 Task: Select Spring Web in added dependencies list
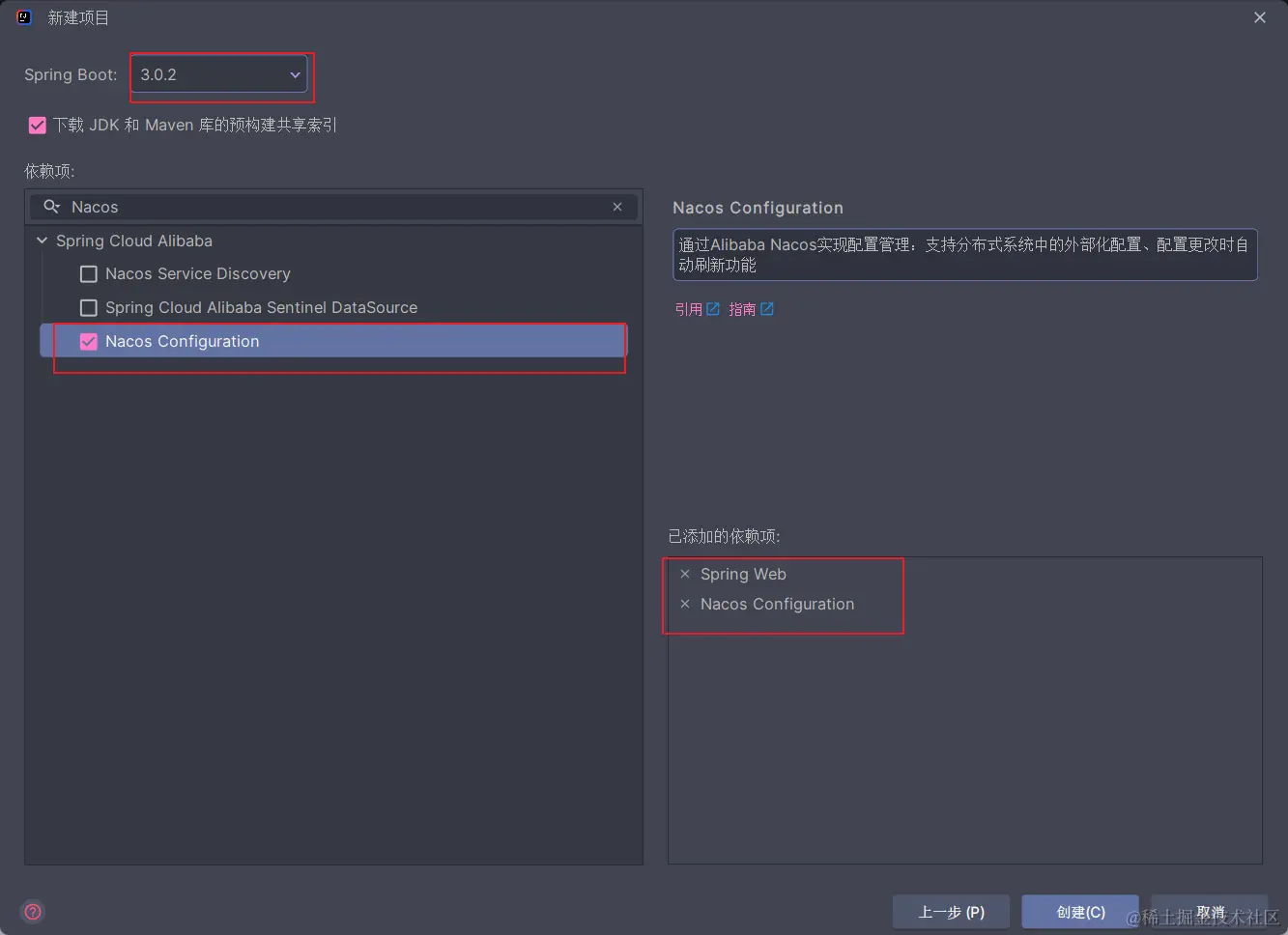743,574
